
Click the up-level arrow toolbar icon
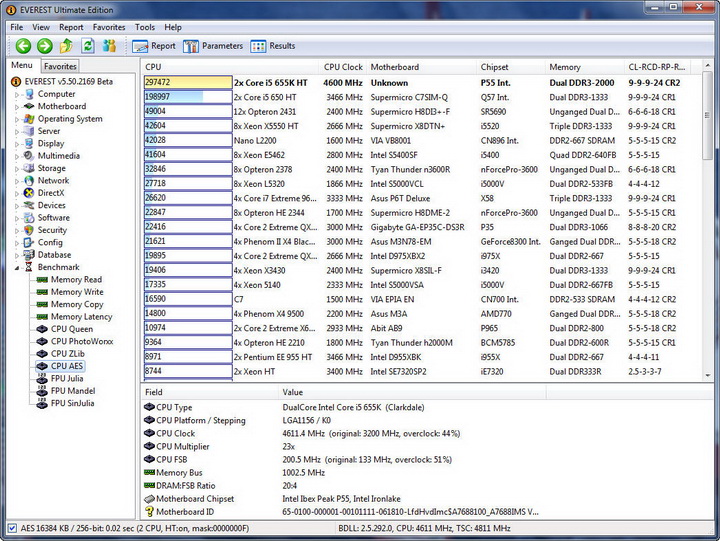(x=66, y=46)
